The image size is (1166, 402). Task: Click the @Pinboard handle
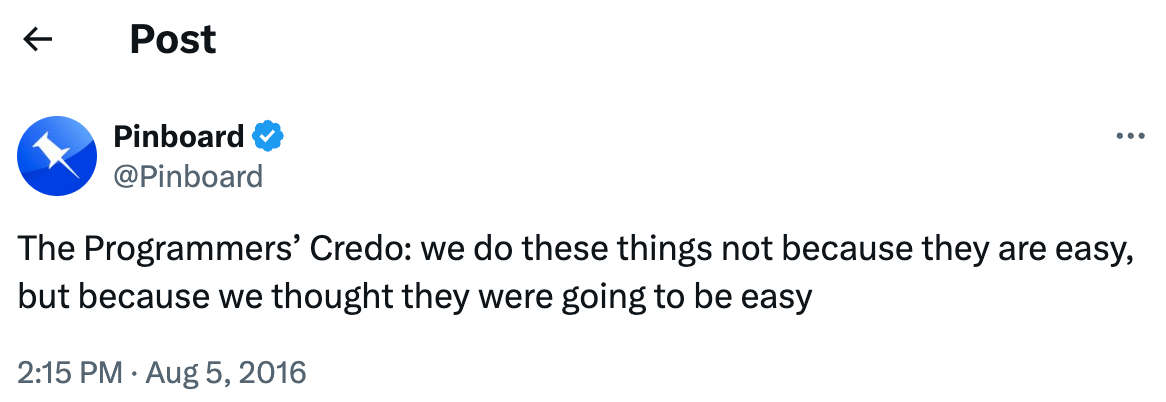point(188,176)
